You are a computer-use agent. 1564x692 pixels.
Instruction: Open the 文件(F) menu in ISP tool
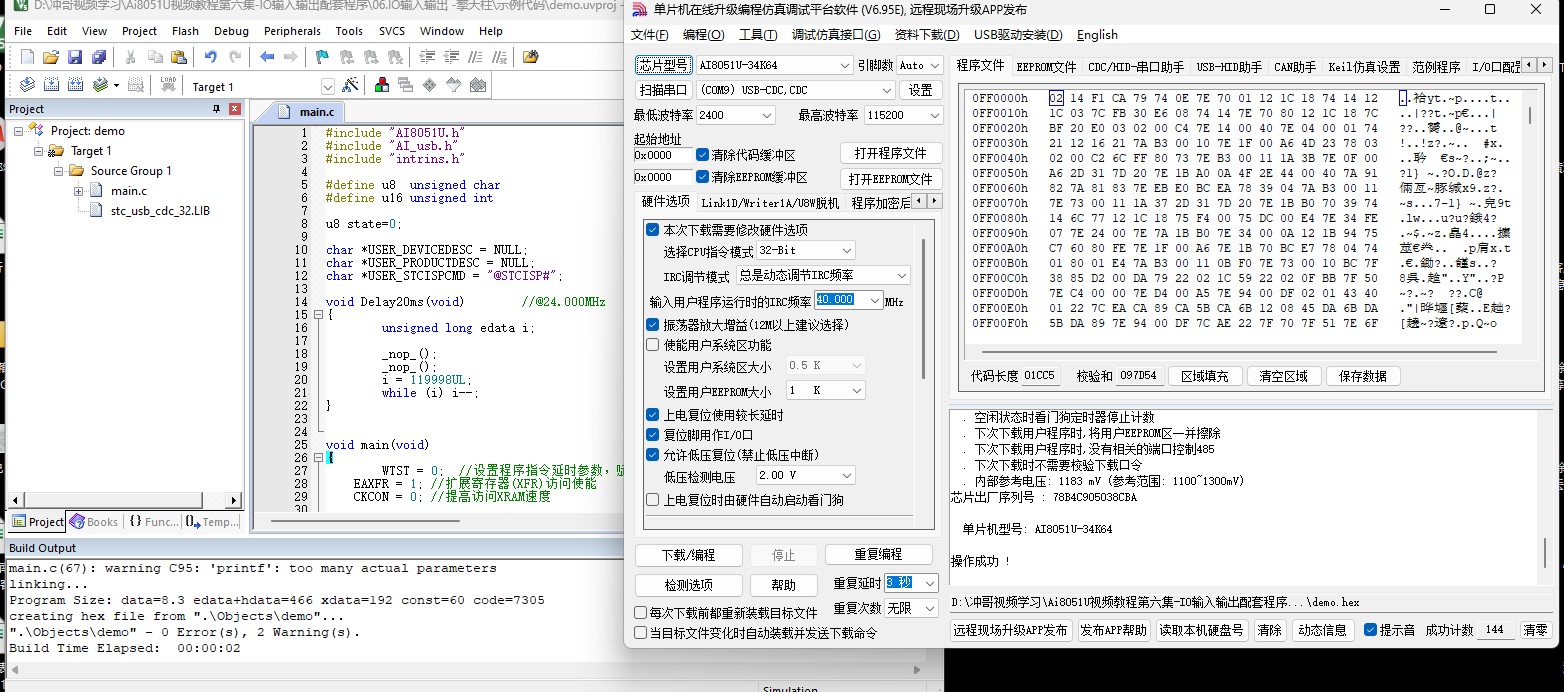coord(649,35)
